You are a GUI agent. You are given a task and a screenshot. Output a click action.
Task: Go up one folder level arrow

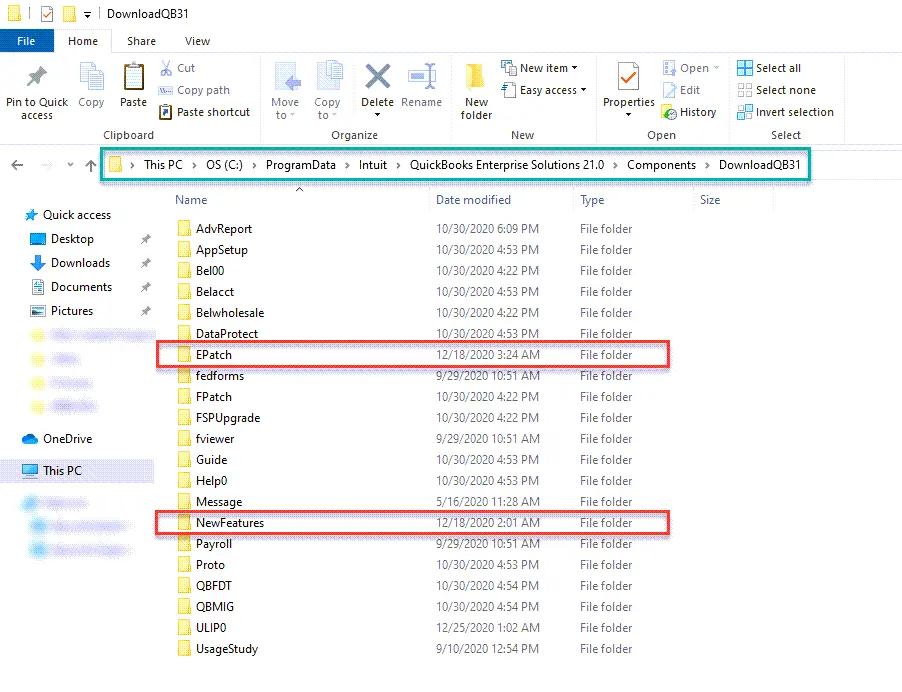91,166
